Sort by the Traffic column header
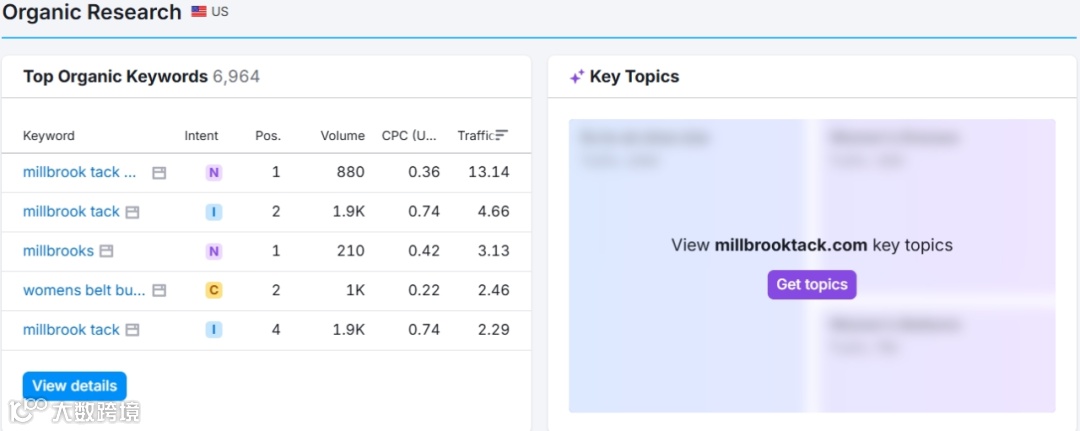Viewport: 1080px width, 431px height. [x=476, y=136]
